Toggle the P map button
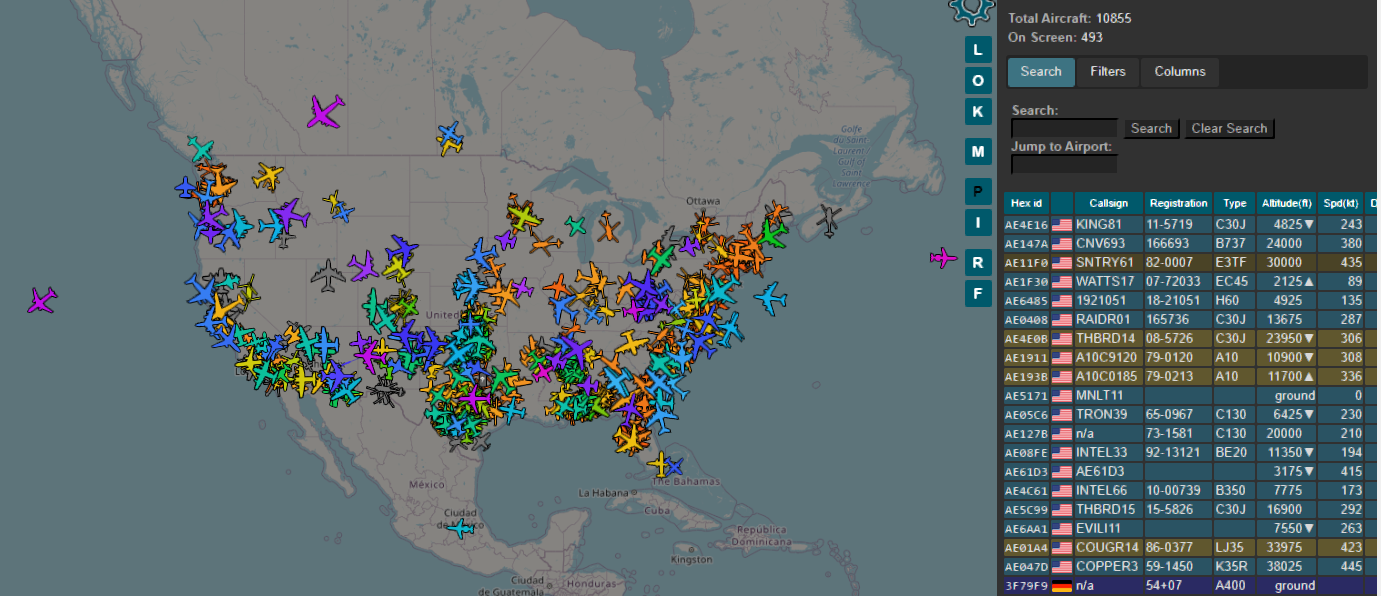 (978, 192)
